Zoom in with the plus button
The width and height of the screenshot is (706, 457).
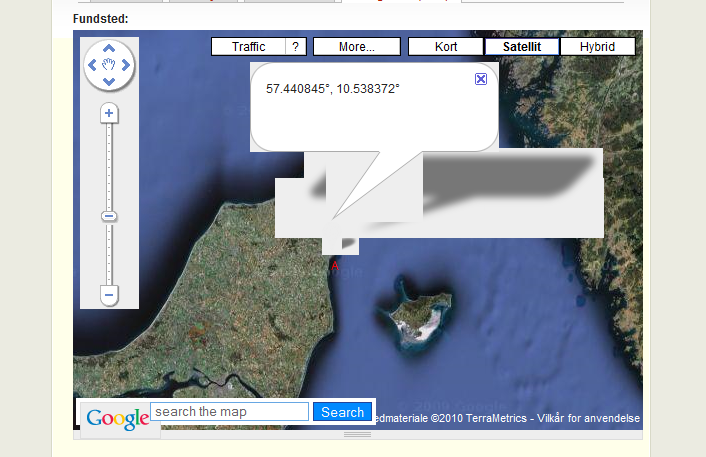pos(110,114)
